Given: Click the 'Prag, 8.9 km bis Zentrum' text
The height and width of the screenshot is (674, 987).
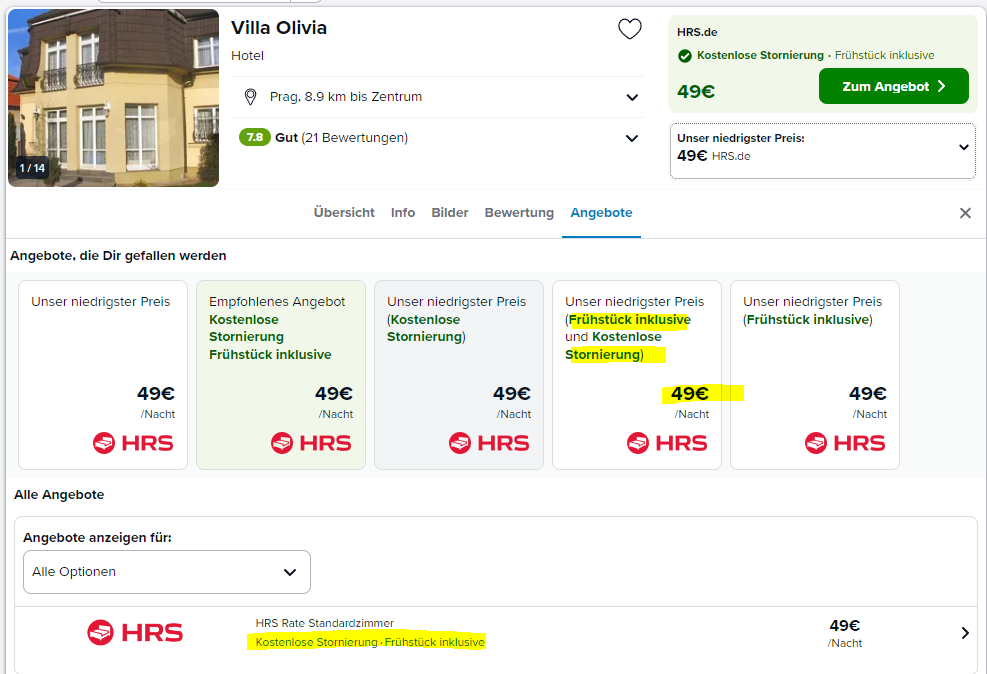Looking at the screenshot, I should pyautogui.click(x=346, y=97).
